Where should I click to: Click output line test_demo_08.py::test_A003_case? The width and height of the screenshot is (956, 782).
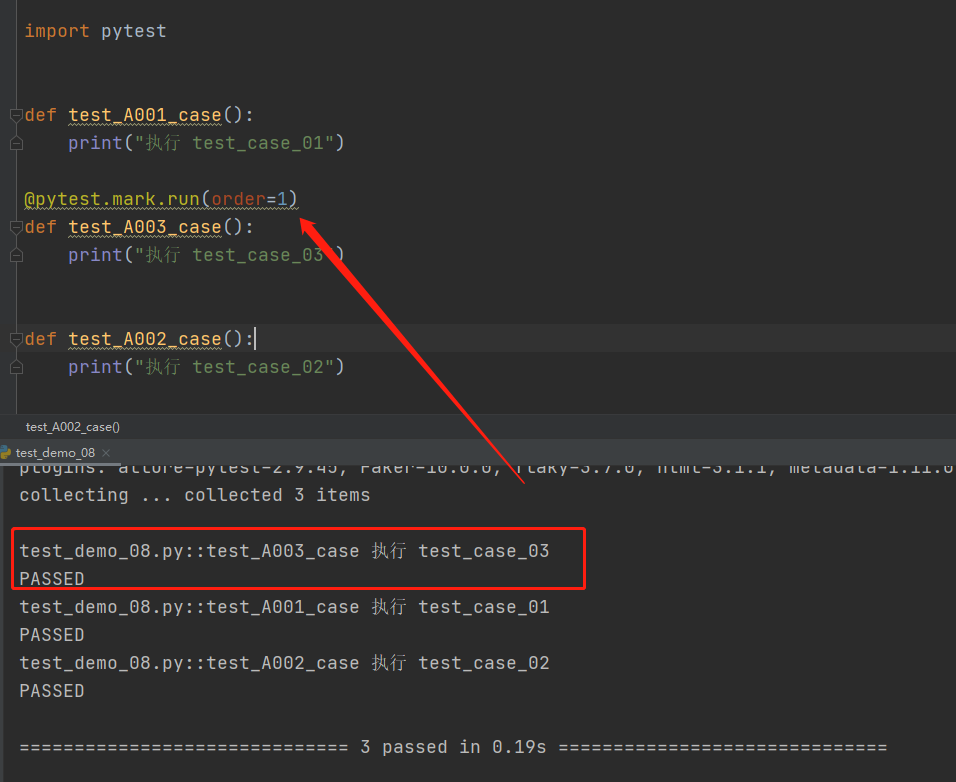[284, 551]
